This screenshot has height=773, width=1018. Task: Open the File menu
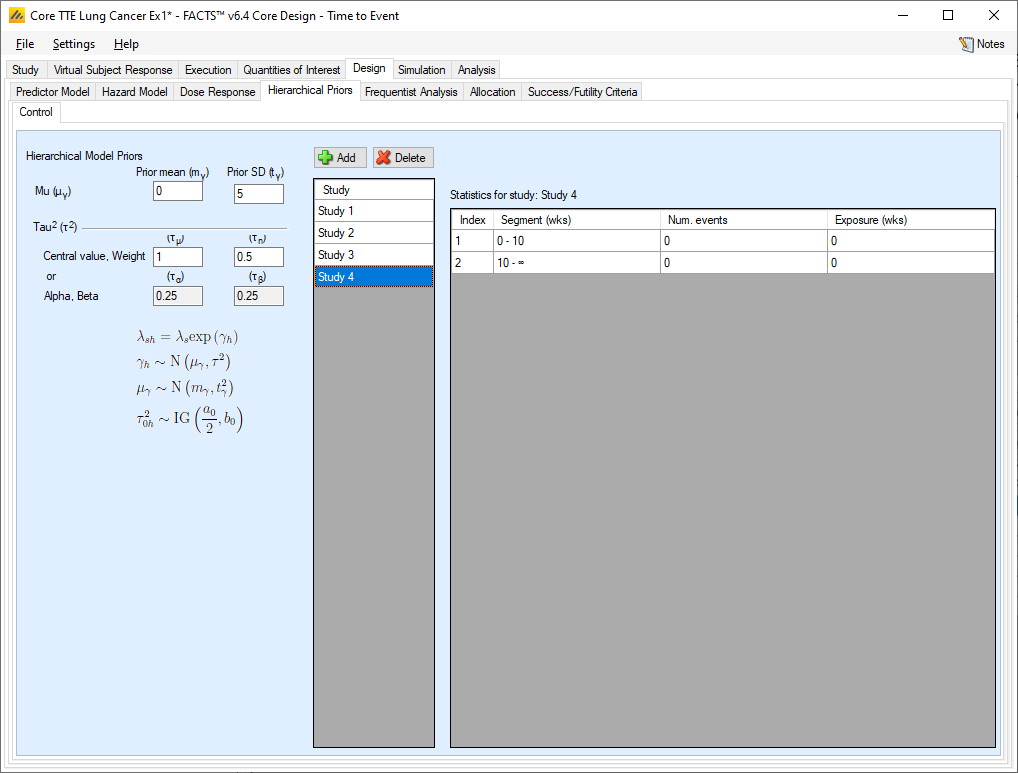[25, 44]
